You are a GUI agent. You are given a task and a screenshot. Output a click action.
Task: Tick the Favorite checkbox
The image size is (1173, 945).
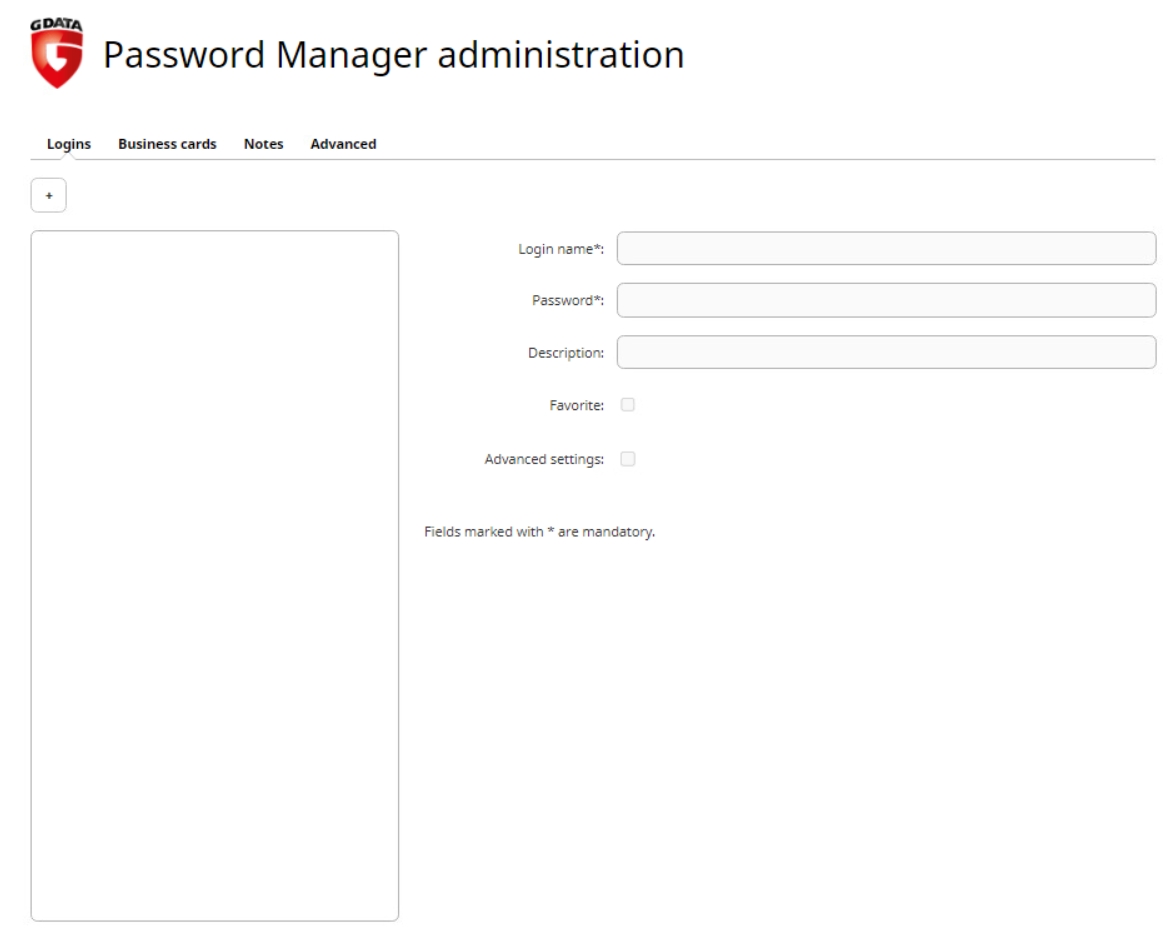click(628, 405)
